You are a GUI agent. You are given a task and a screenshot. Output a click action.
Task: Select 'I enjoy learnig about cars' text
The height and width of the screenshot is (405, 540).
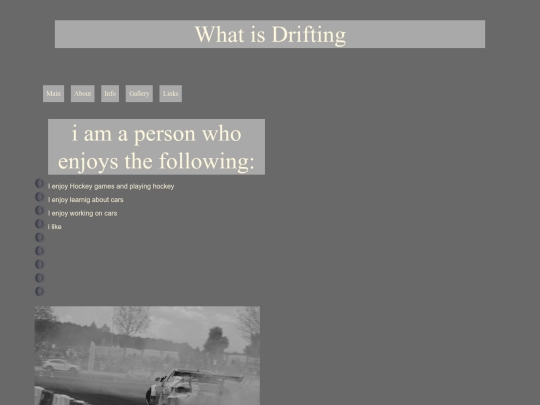tap(85, 200)
